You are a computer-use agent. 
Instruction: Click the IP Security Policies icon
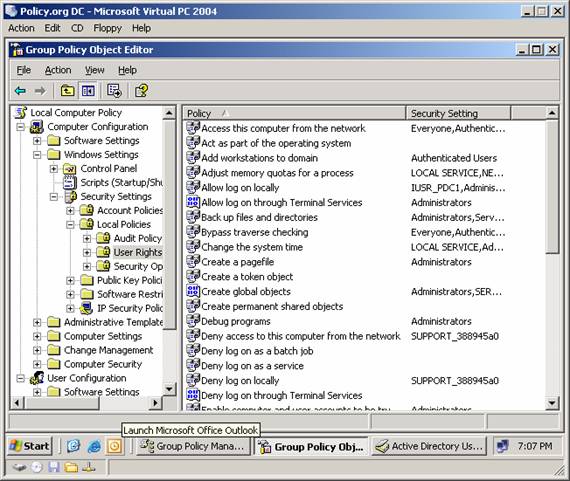87,308
